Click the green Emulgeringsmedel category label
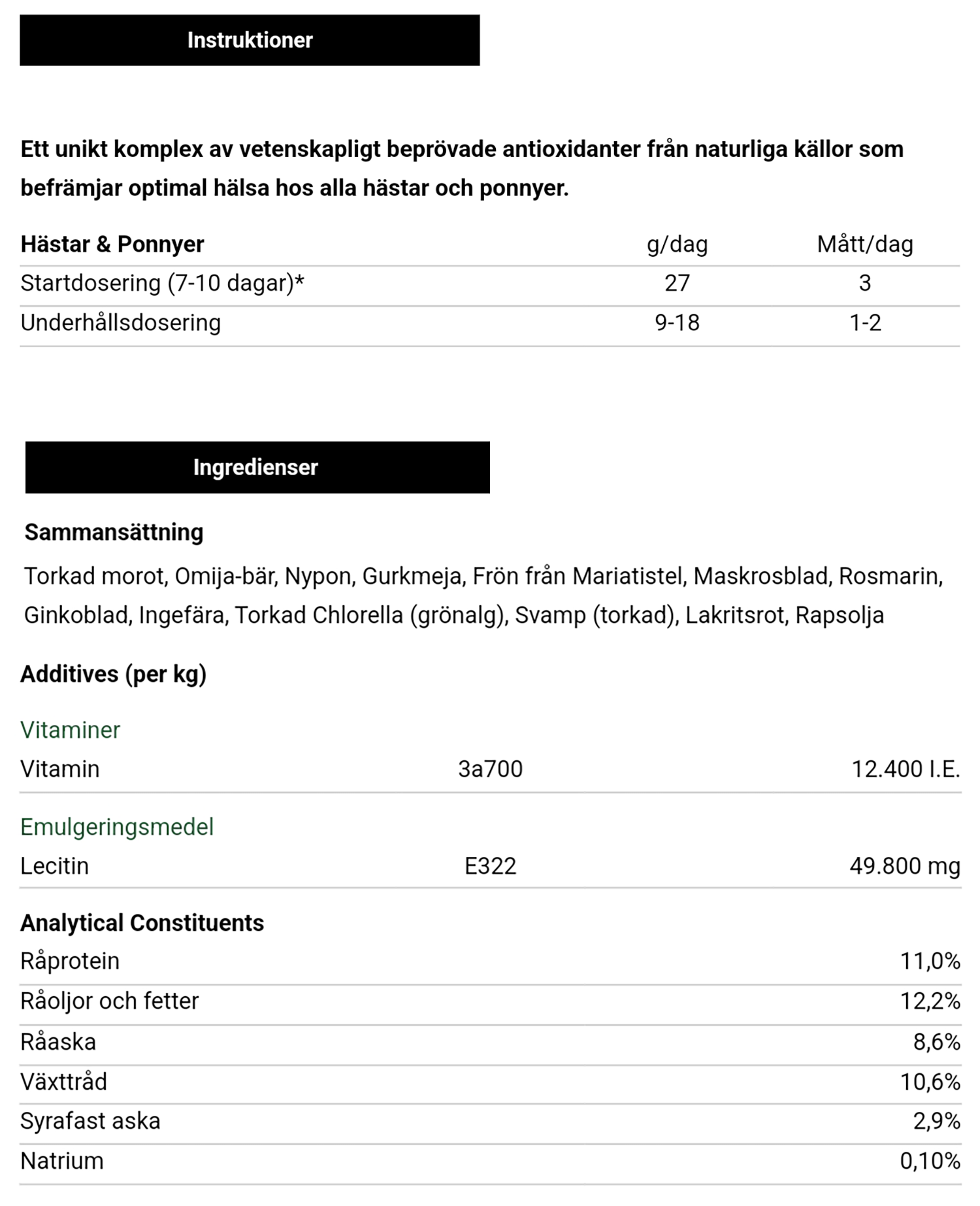 point(117,827)
